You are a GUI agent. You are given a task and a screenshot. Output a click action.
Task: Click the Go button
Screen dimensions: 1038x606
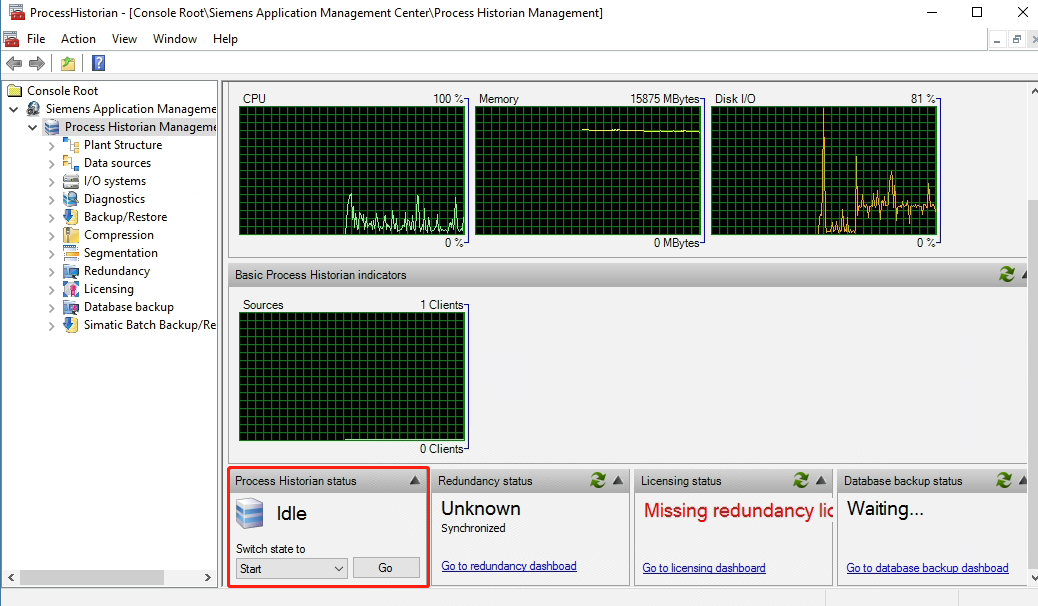tap(386, 568)
